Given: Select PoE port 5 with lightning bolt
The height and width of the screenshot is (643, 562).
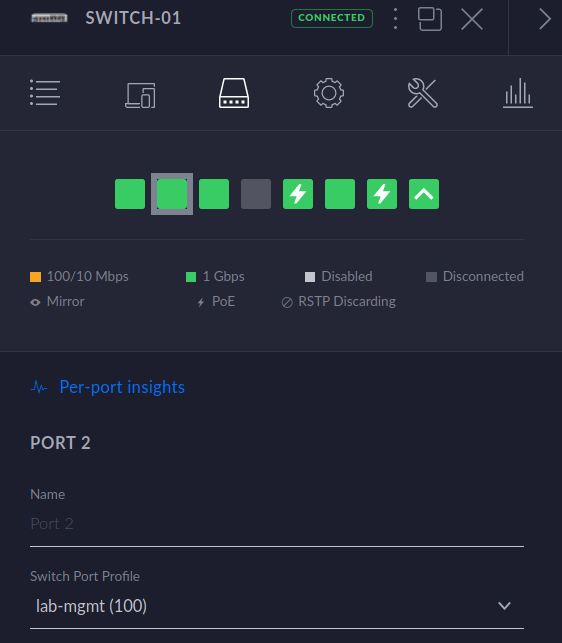Looking at the screenshot, I should click(x=298, y=194).
